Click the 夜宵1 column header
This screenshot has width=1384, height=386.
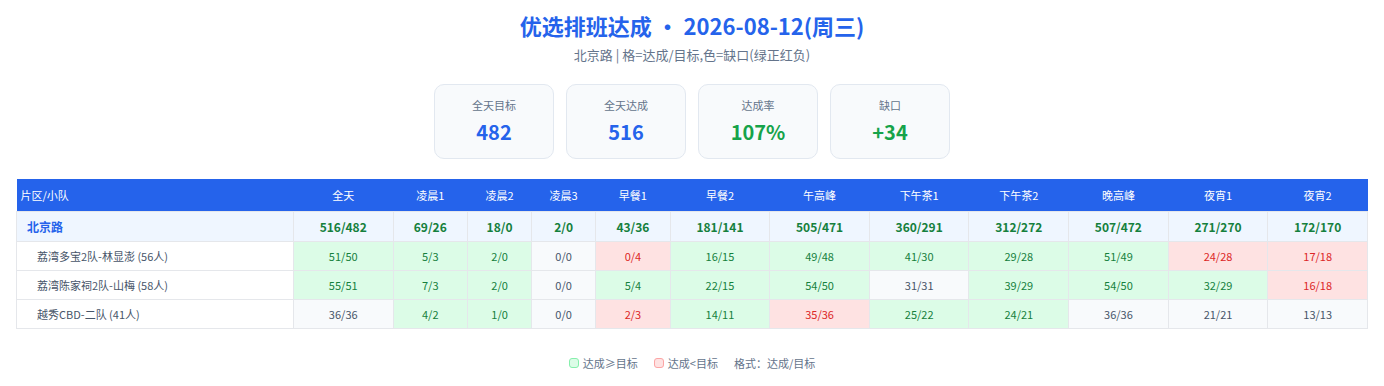[1217, 196]
